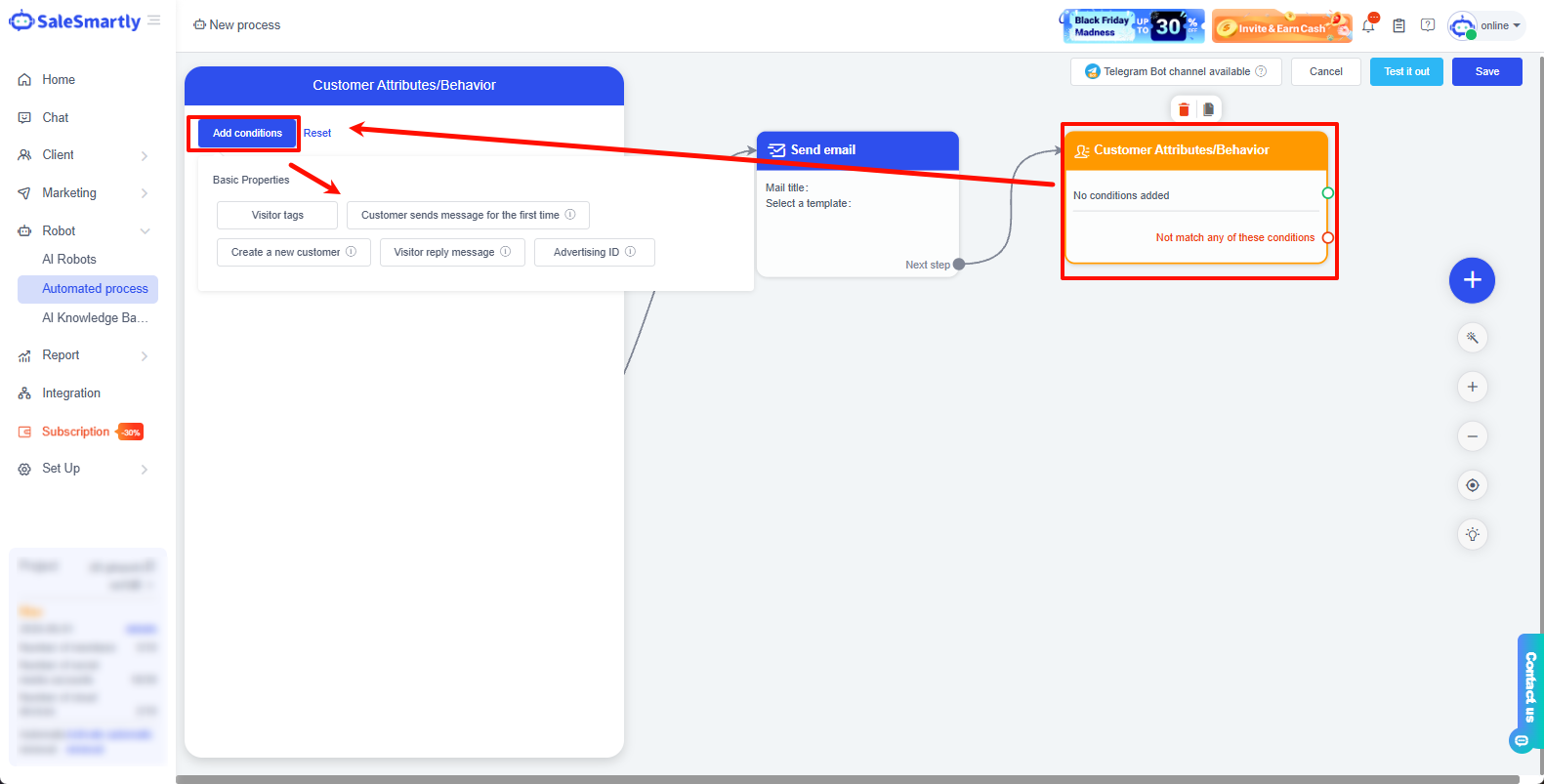Collapse the sidebar with hamburger icon

(154, 21)
